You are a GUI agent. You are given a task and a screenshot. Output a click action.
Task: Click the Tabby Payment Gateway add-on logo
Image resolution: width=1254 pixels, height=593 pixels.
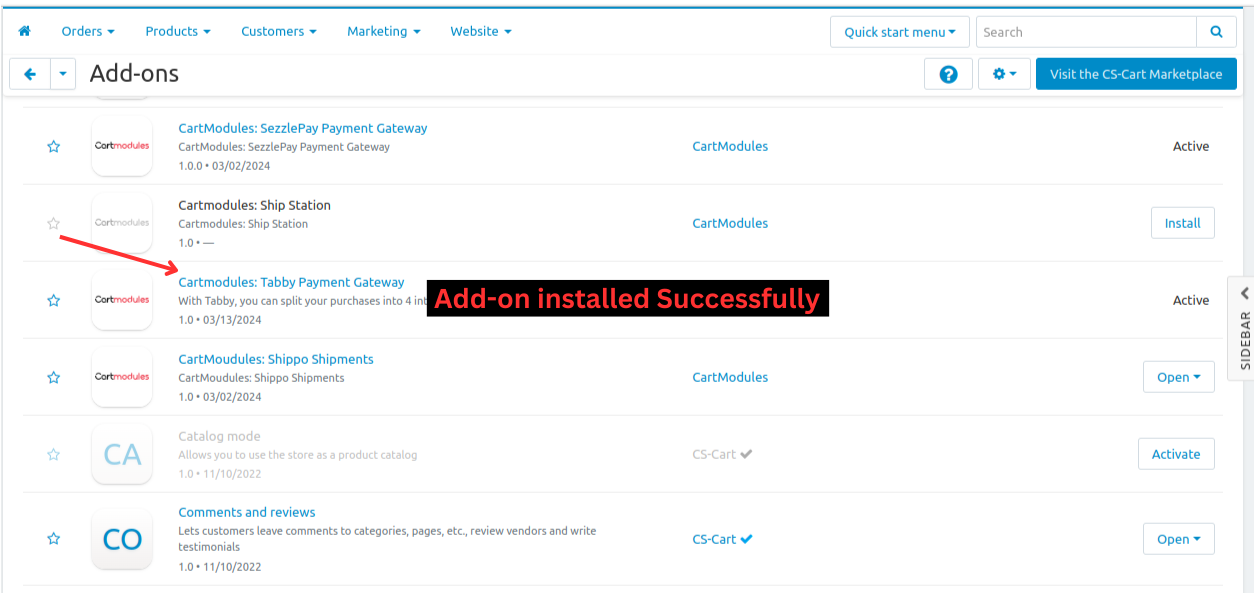(x=122, y=300)
